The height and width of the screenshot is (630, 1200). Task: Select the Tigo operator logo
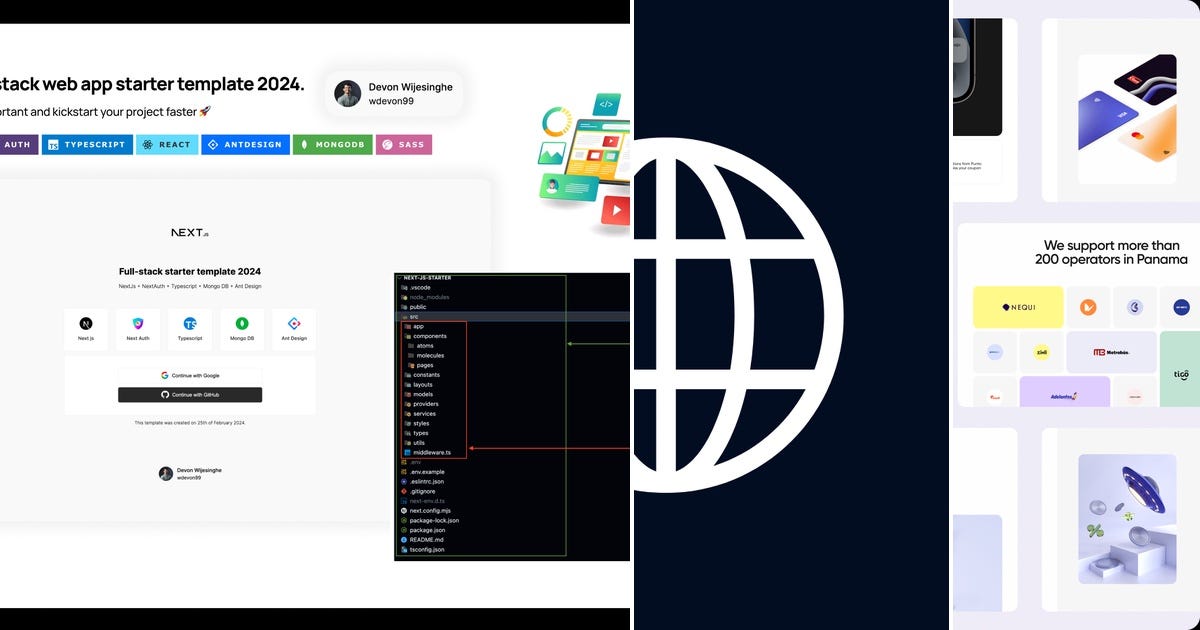click(x=1181, y=374)
